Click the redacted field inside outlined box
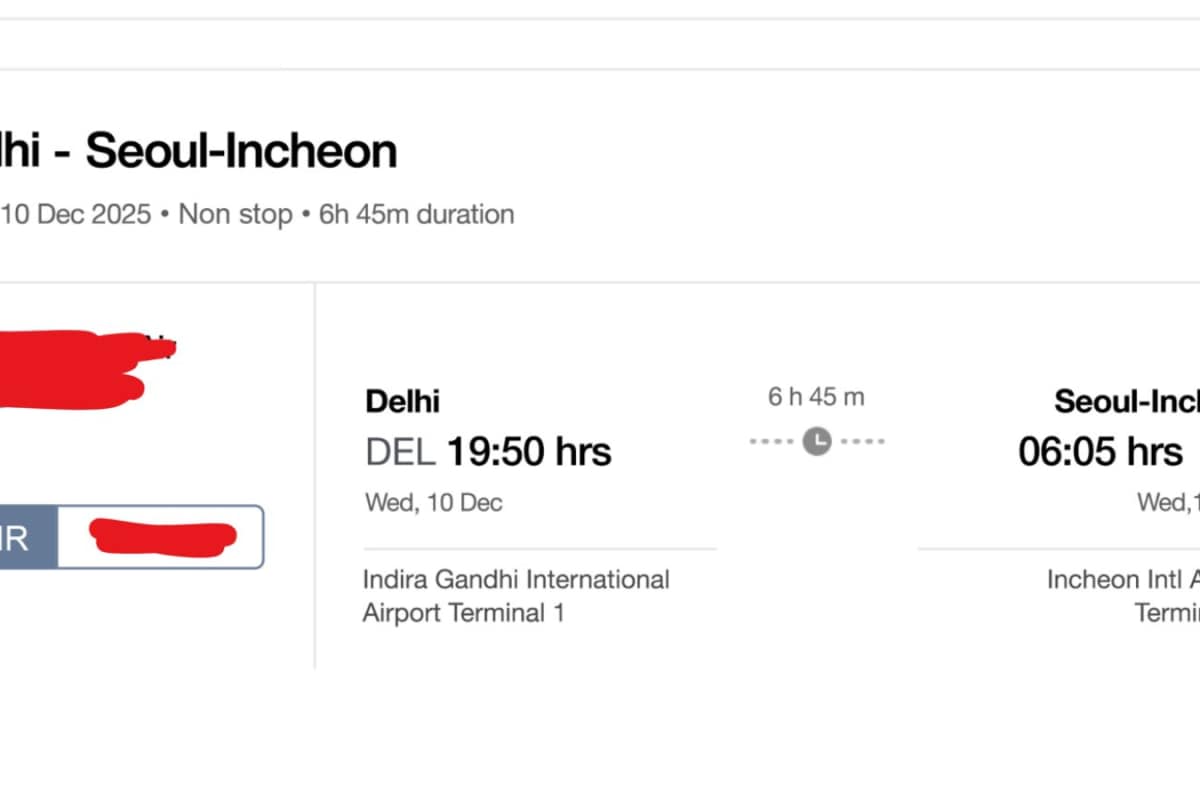The image size is (1200, 800). click(x=162, y=537)
